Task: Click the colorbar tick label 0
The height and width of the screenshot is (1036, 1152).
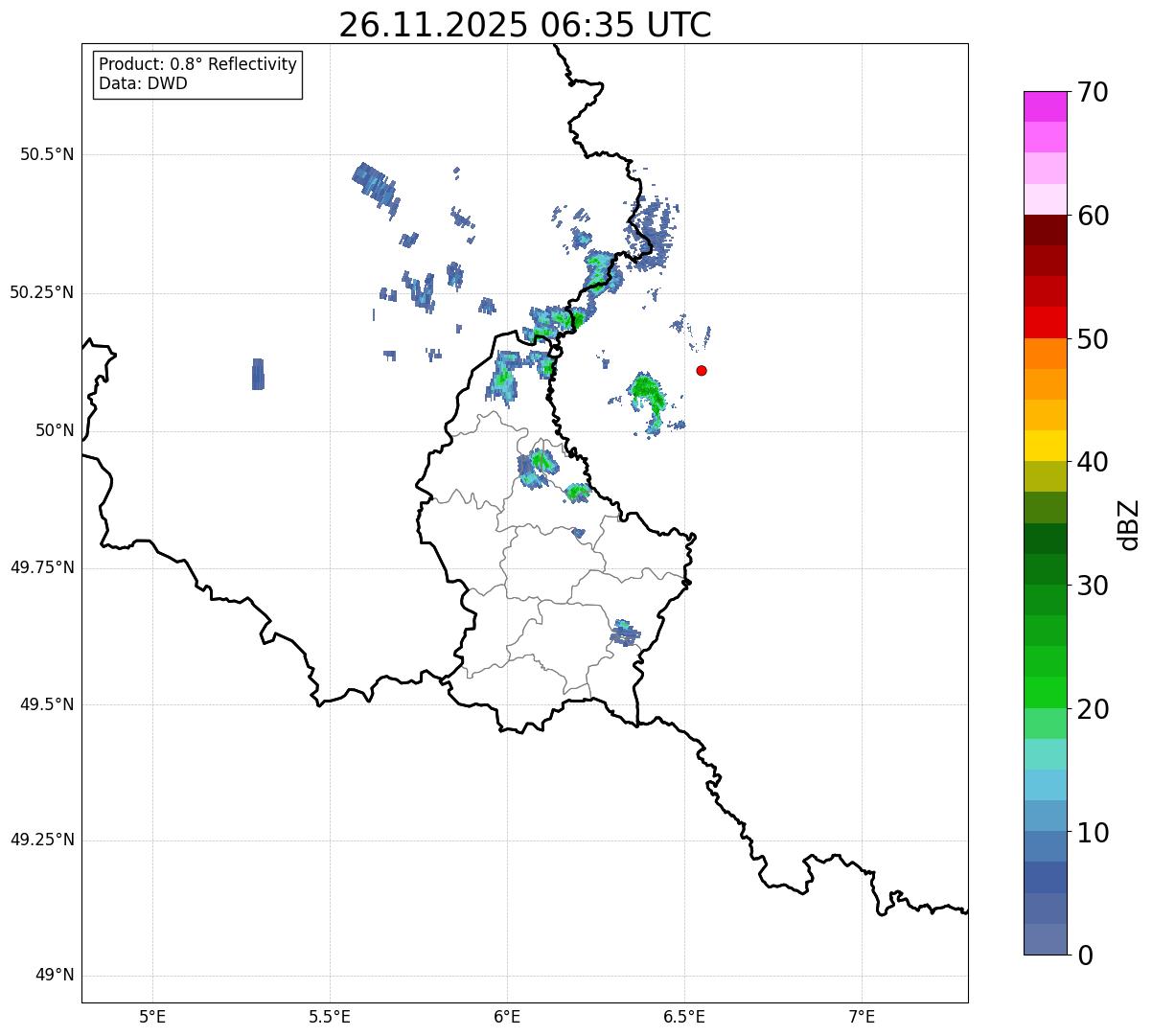Action: pos(1085,955)
